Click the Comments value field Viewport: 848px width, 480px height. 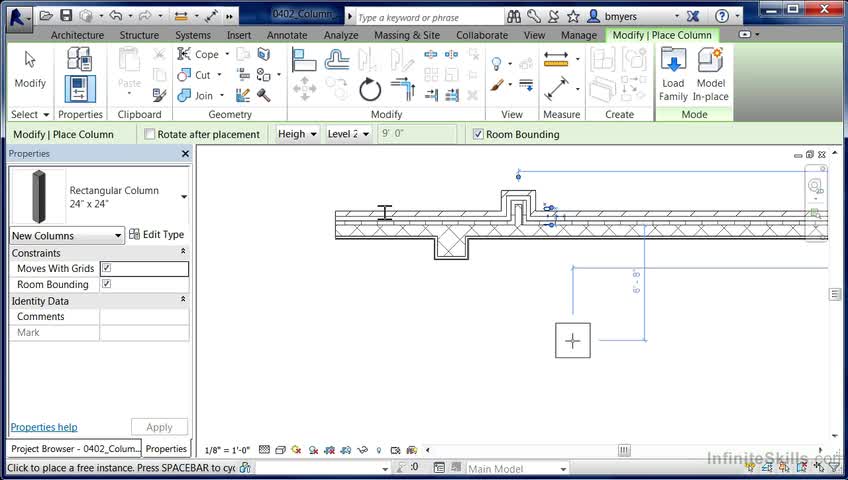[144, 316]
